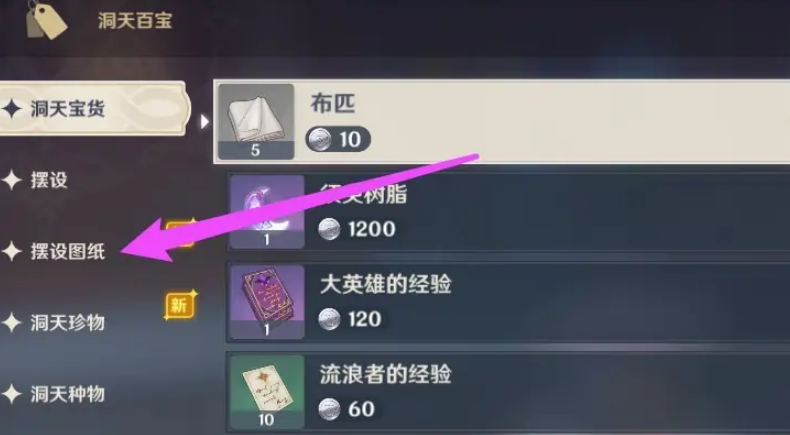Click the realm currency coin beside 10
Screen dimensions: 790x435
coord(319,139)
